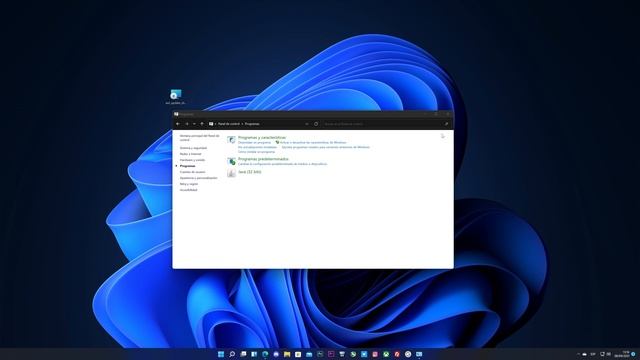Click Panel de control in breadcrumb
This screenshot has width=640, height=360.
click(x=229, y=124)
